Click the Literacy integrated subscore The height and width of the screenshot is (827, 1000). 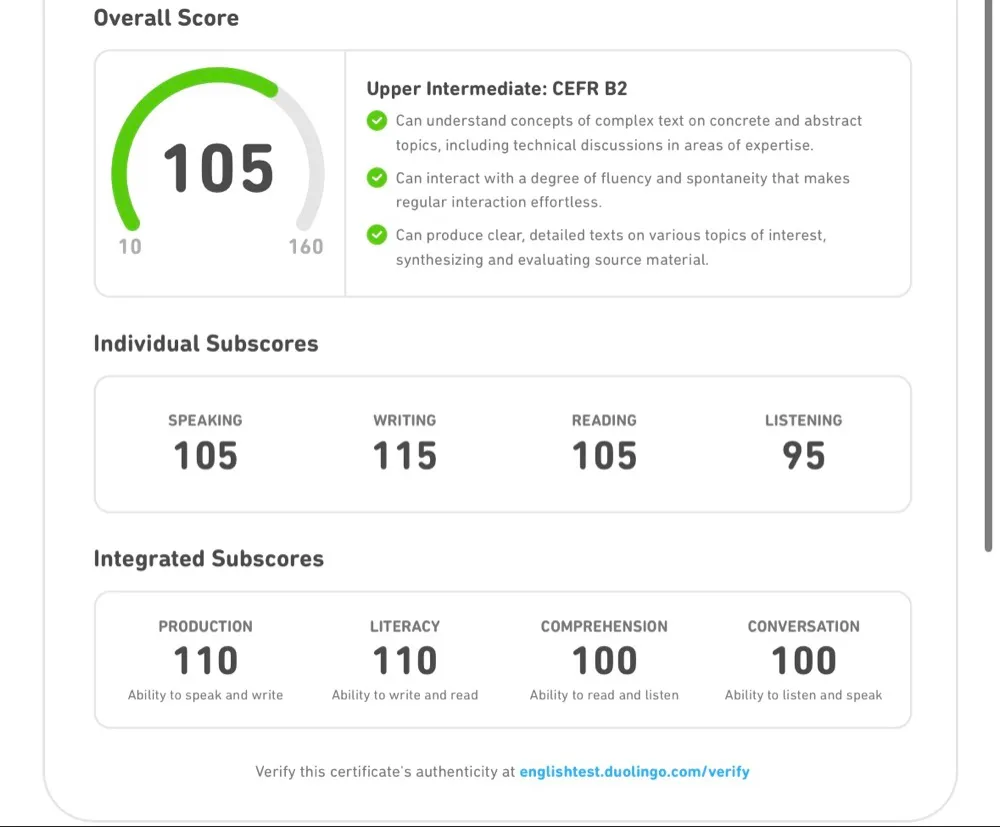coord(405,661)
